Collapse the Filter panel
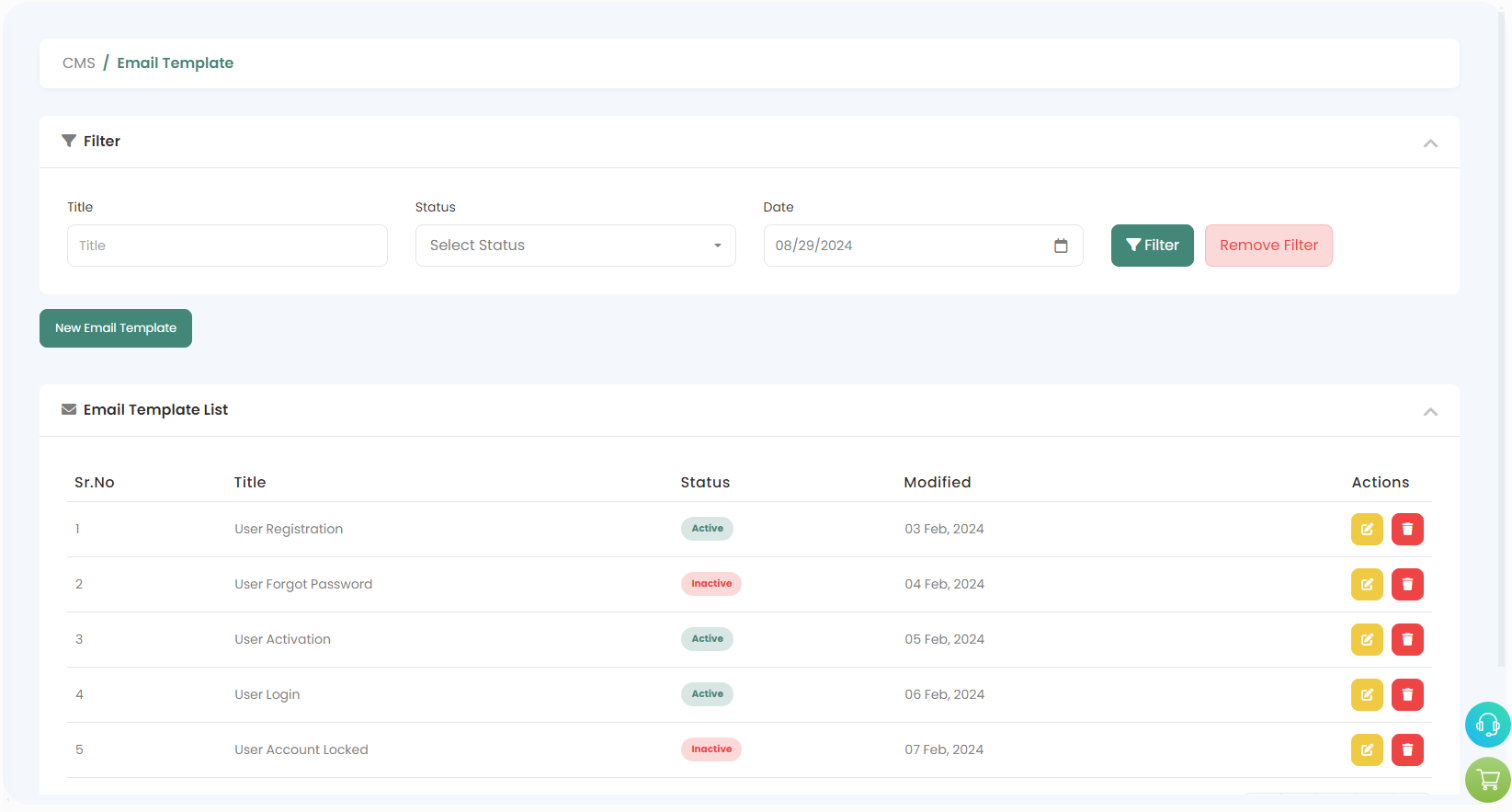This screenshot has width=1512, height=812. point(1430,143)
